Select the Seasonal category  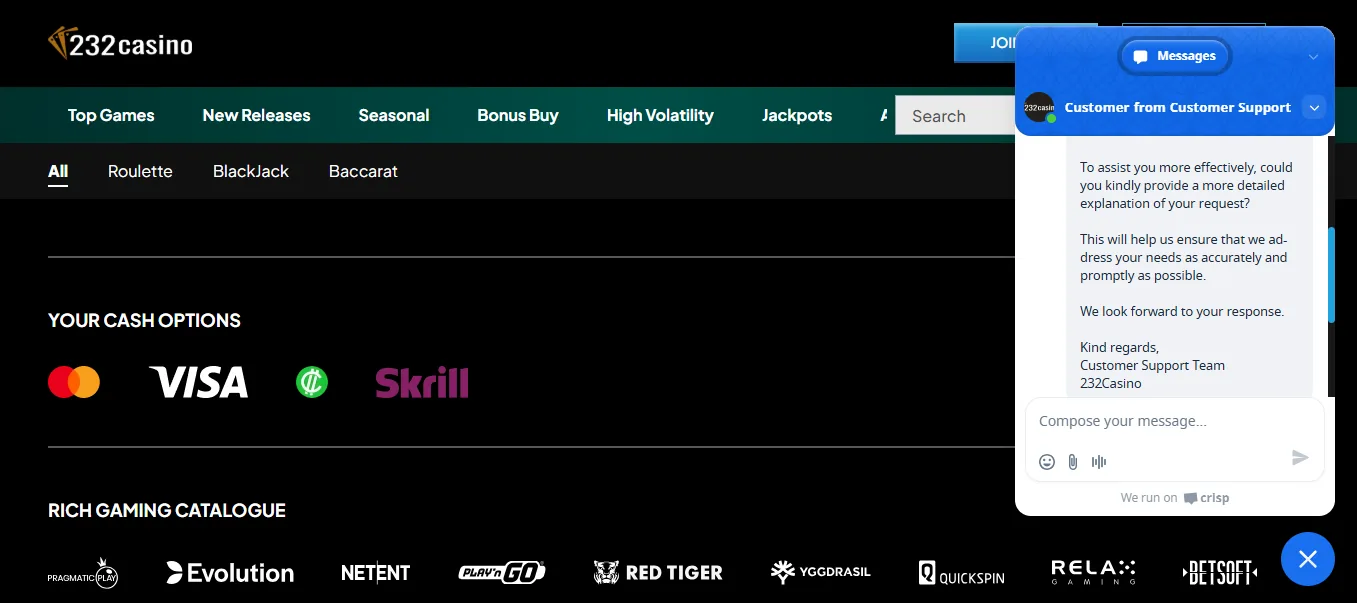click(394, 115)
